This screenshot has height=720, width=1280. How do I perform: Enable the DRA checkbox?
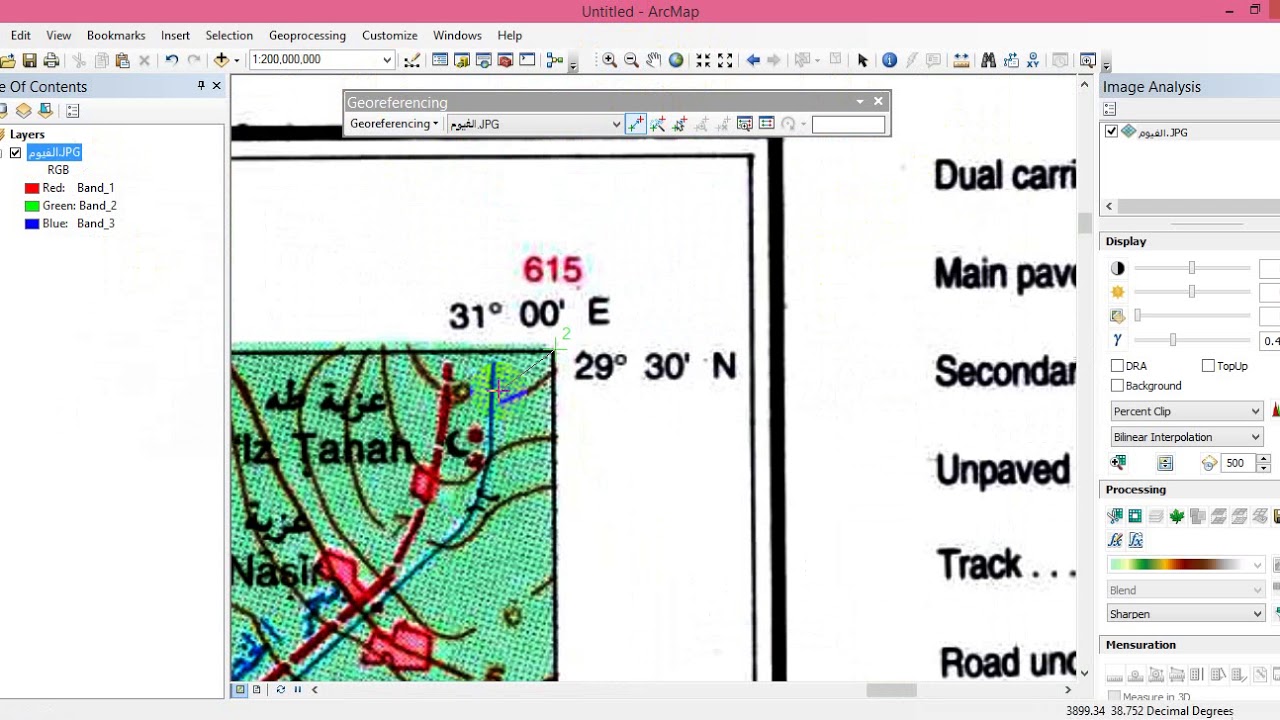pyautogui.click(x=1117, y=366)
